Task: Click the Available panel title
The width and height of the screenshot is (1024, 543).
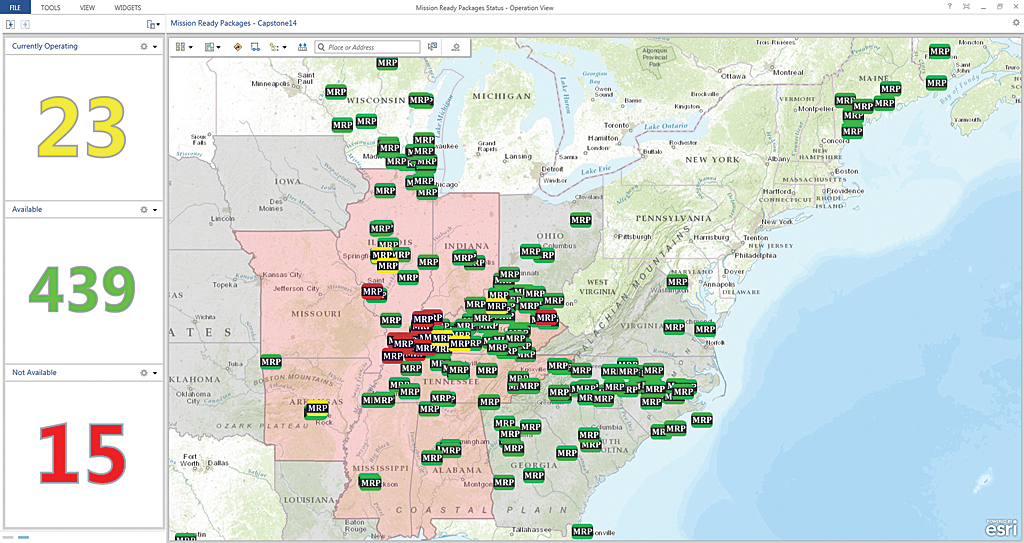Action: pyautogui.click(x=27, y=209)
